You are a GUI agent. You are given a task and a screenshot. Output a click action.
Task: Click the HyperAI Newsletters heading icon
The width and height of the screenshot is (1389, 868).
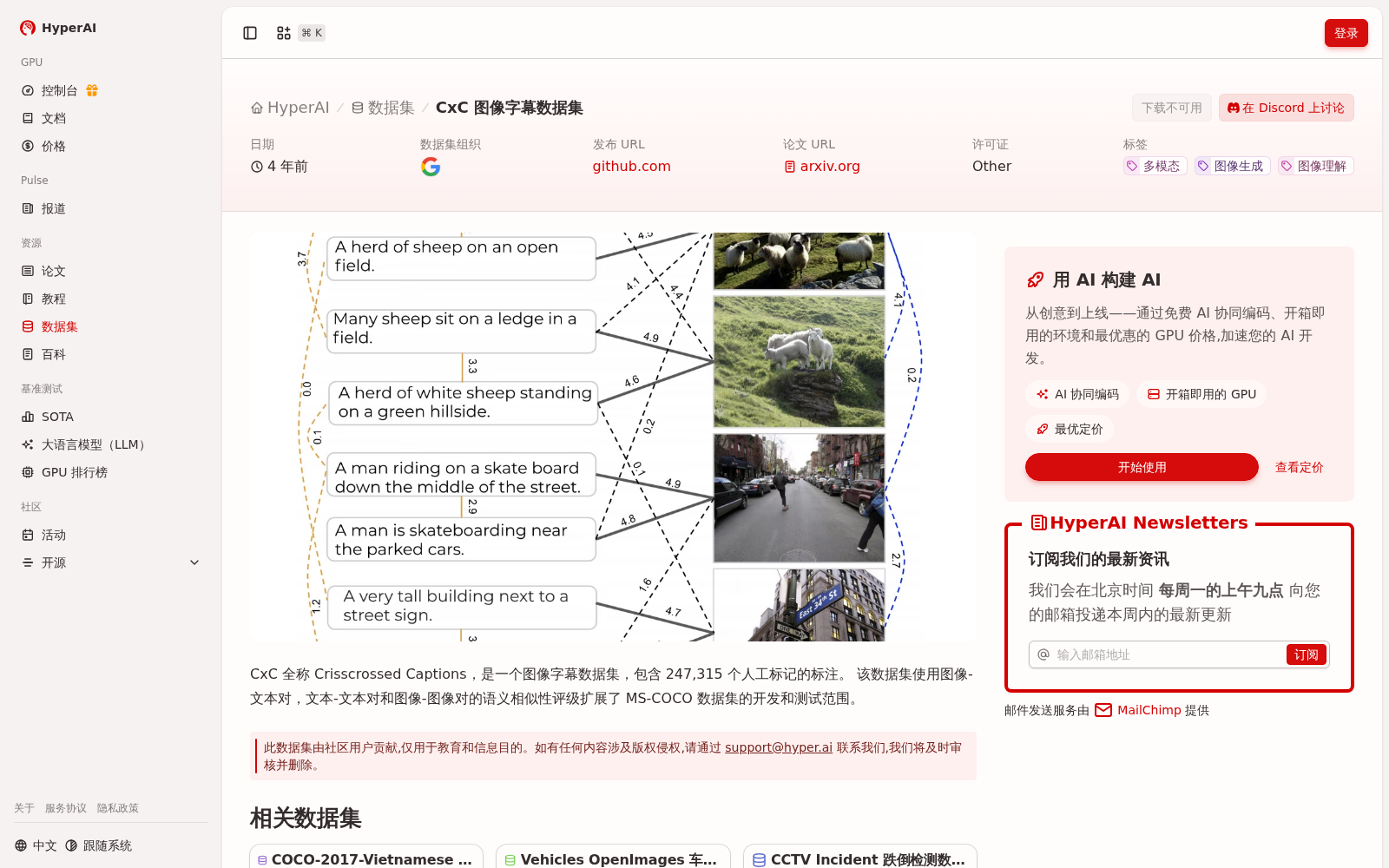1038,523
